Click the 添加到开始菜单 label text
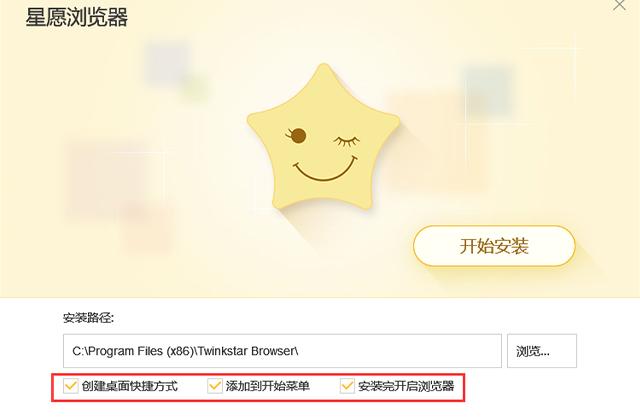The image size is (640, 420). pos(268,386)
